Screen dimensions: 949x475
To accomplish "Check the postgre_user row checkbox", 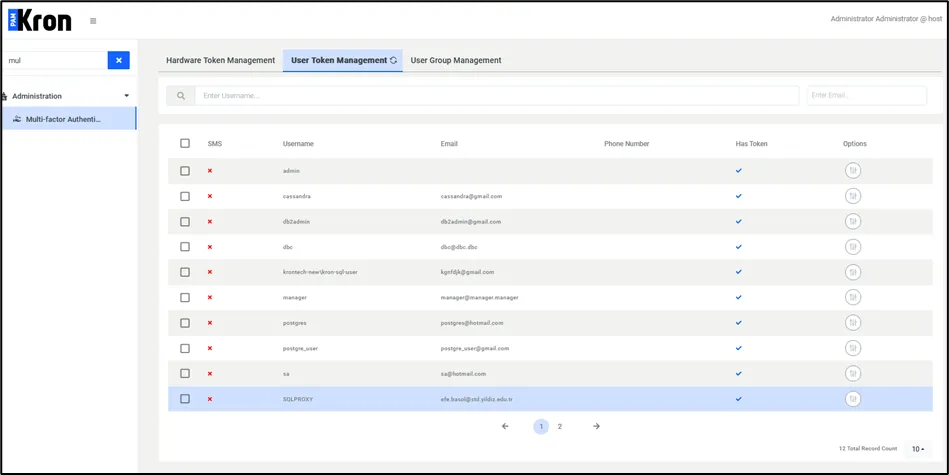I will [x=185, y=349].
